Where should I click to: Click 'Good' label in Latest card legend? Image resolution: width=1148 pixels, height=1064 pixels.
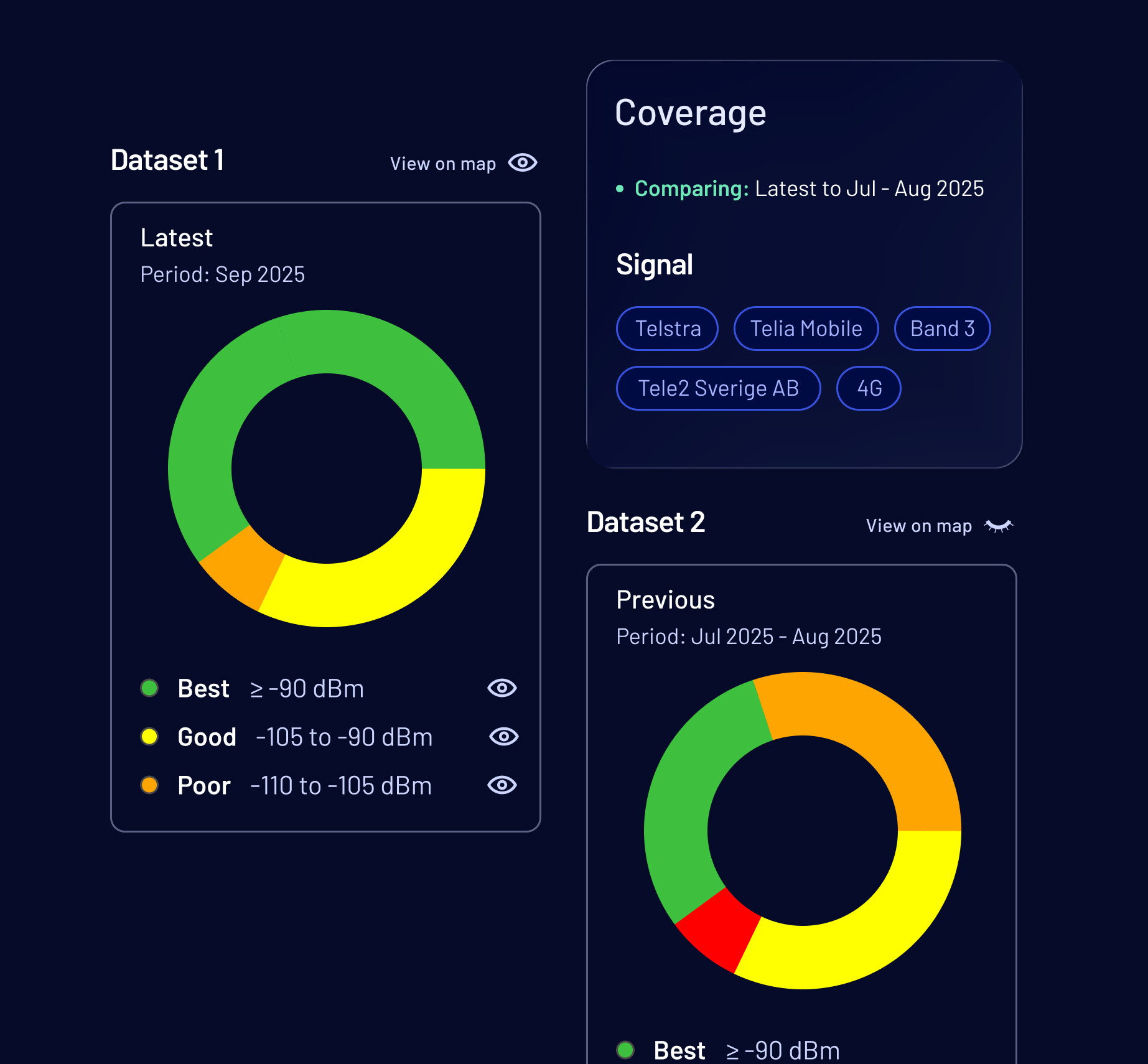207,737
